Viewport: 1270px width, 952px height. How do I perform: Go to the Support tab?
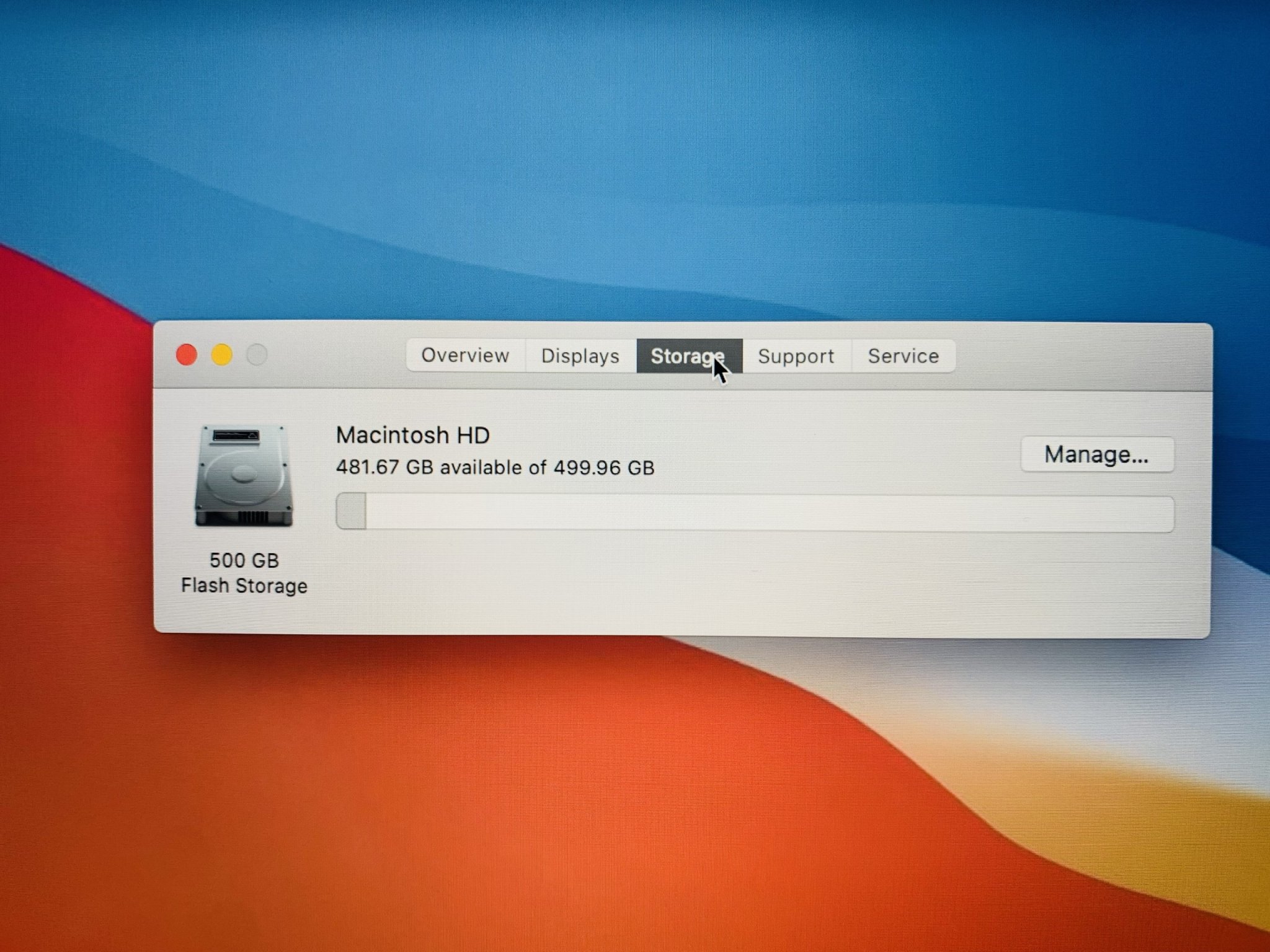point(797,356)
